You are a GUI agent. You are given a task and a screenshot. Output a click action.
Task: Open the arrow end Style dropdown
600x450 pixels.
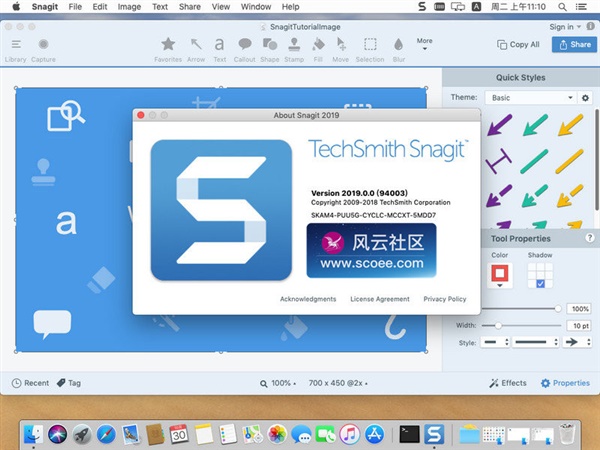pos(577,342)
